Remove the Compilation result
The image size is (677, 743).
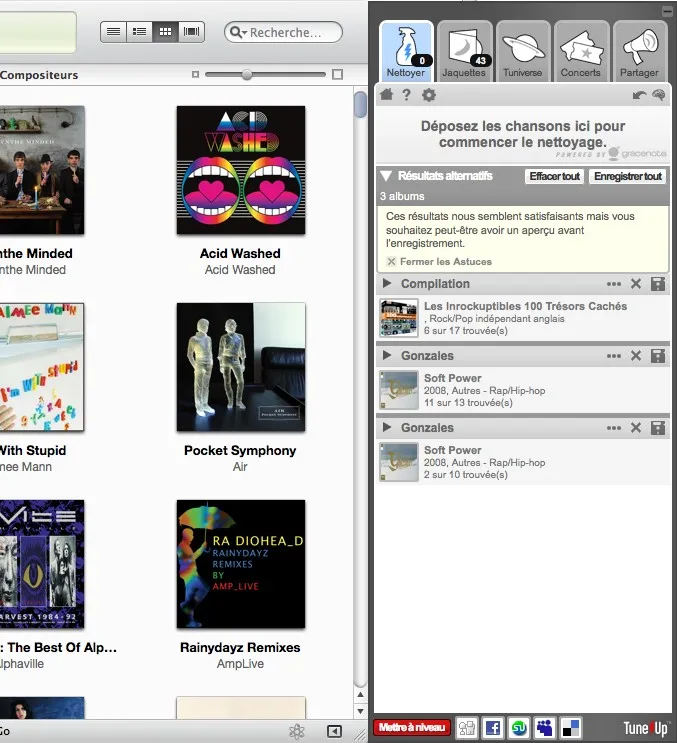point(636,284)
